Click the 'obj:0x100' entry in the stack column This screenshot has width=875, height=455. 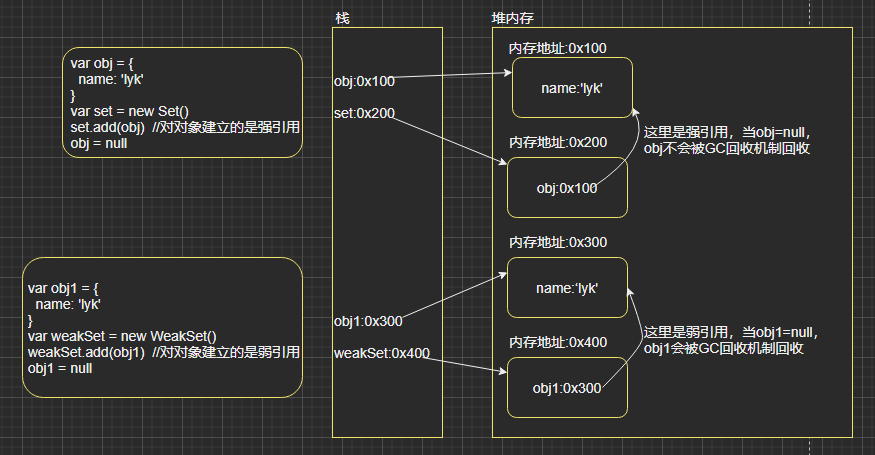[364, 82]
